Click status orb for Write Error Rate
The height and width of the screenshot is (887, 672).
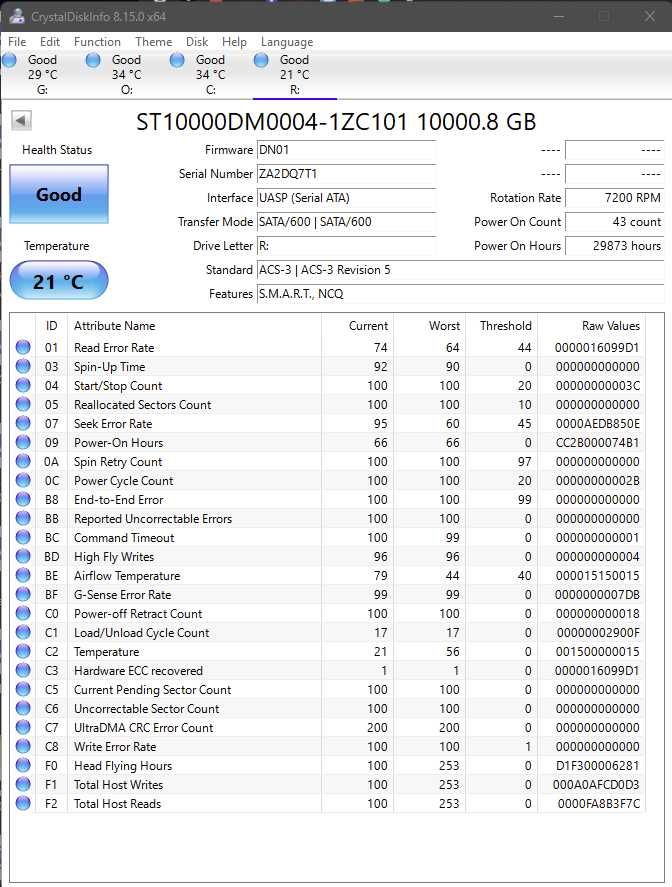23,746
